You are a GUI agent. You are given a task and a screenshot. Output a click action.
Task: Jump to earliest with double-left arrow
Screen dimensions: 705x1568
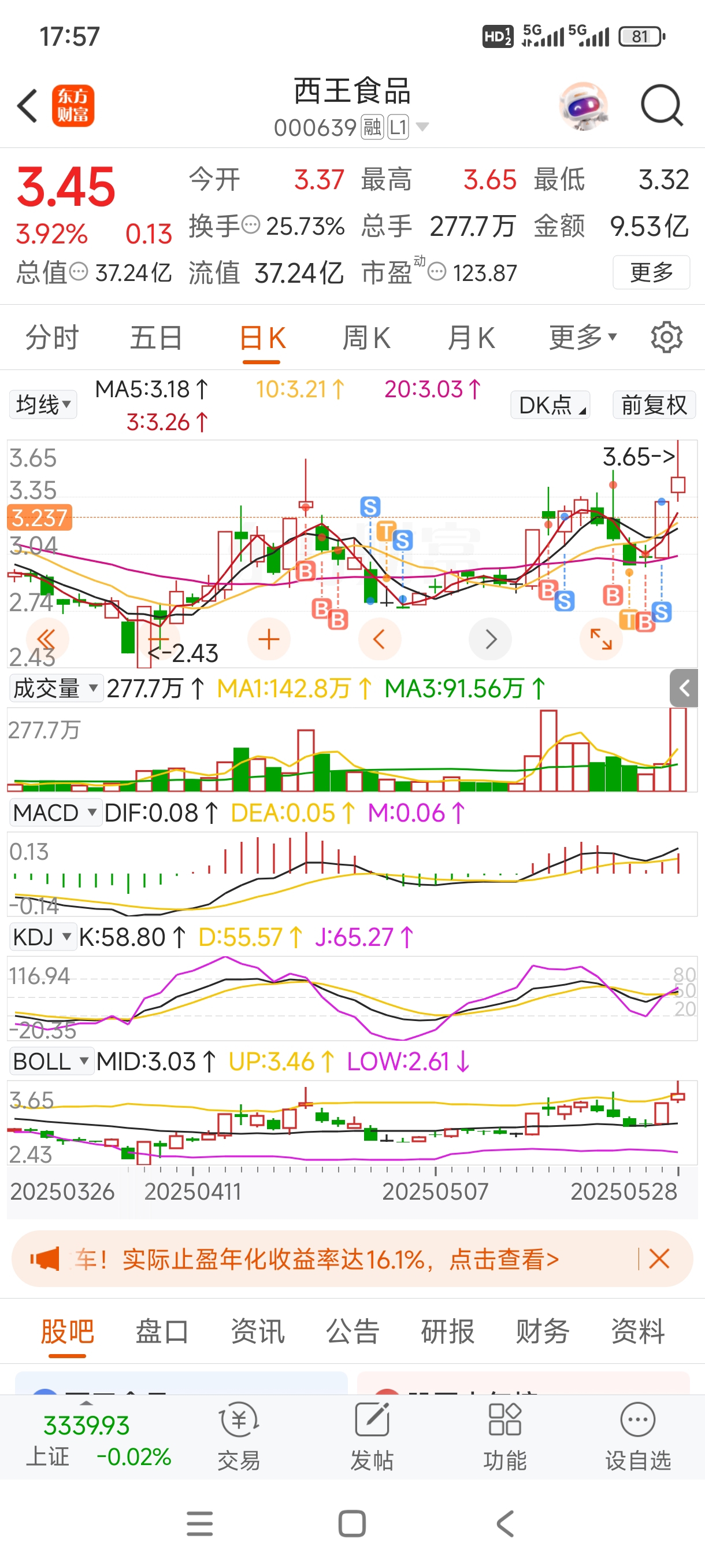(47, 639)
